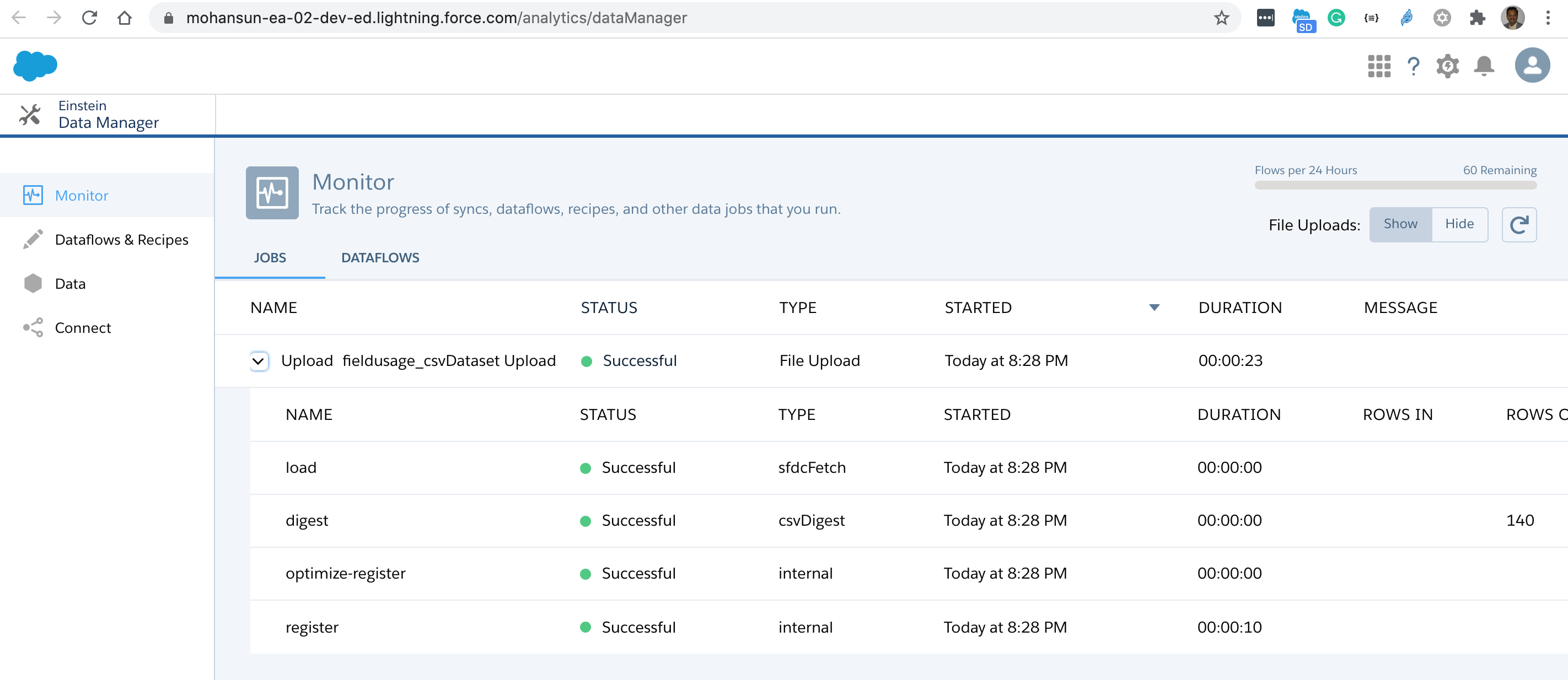Open Dataflows & Recipes in sidebar
This screenshot has height=680, width=1568.
pyautogui.click(x=121, y=240)
